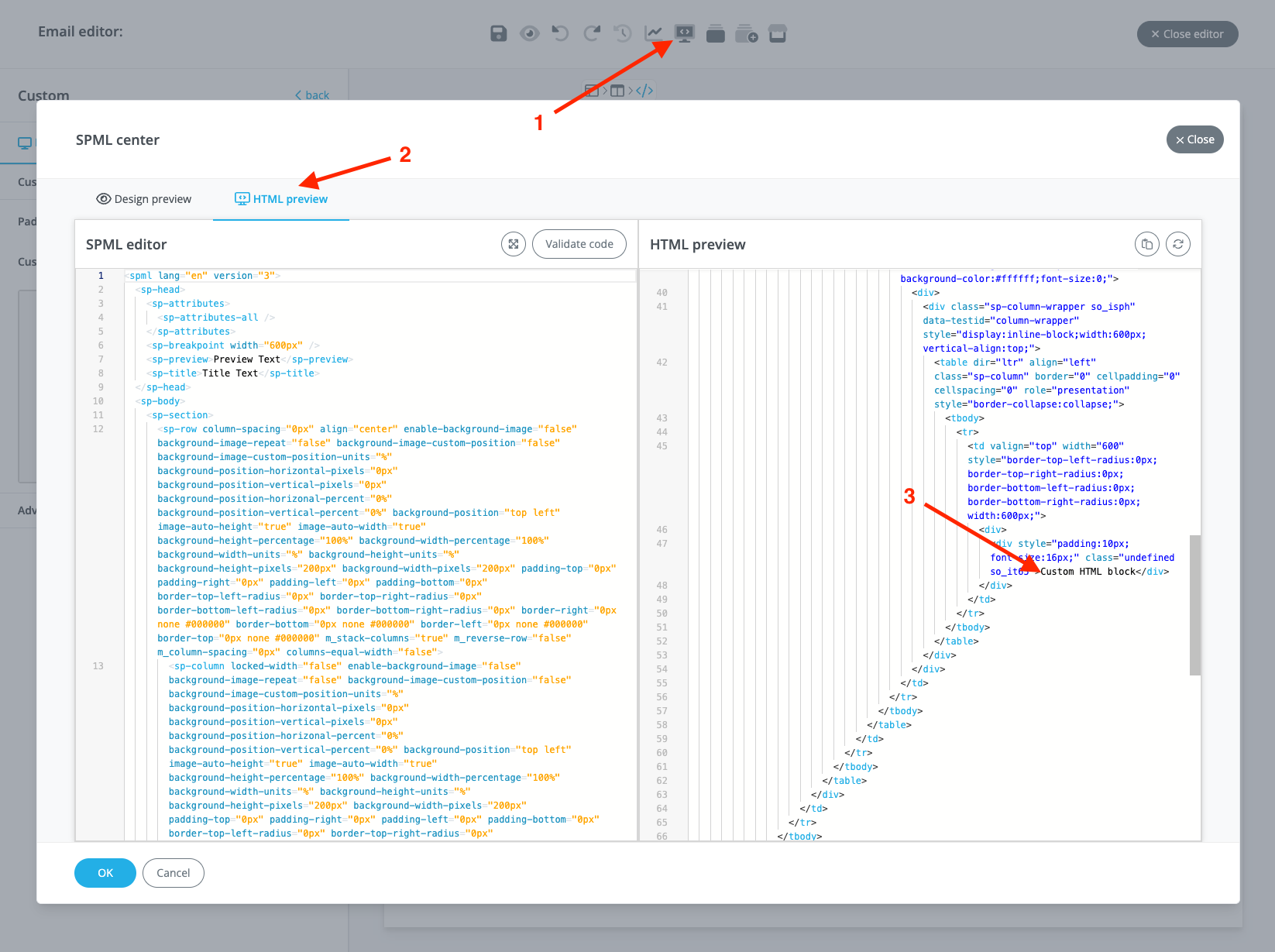Cancel the SPML editor changes

pos(173,873)
